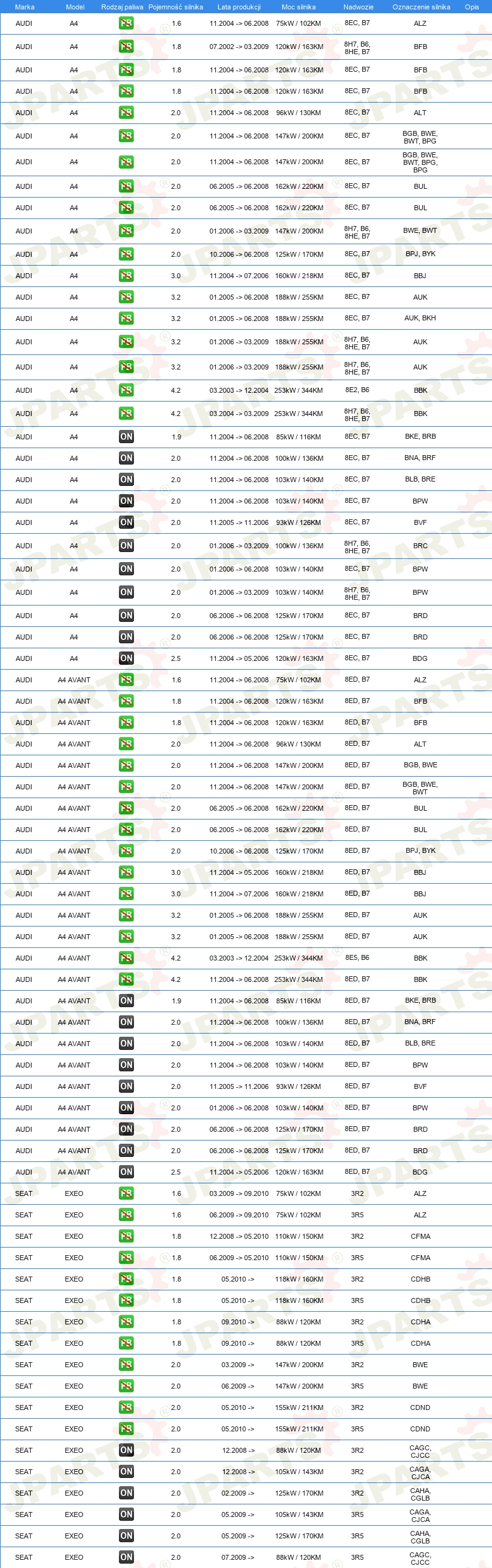Select the '03.2009 -> 09.2010' production years cell
Screen dimensions: 492x1568
(239, 1193)
